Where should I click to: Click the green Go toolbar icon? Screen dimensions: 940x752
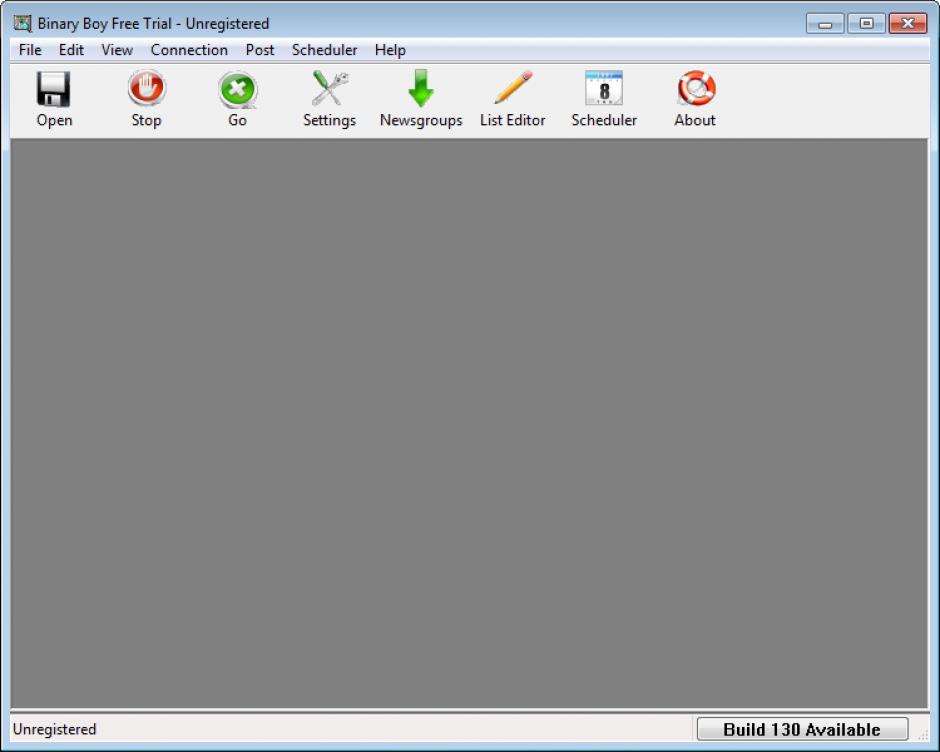tap(237, 89)
